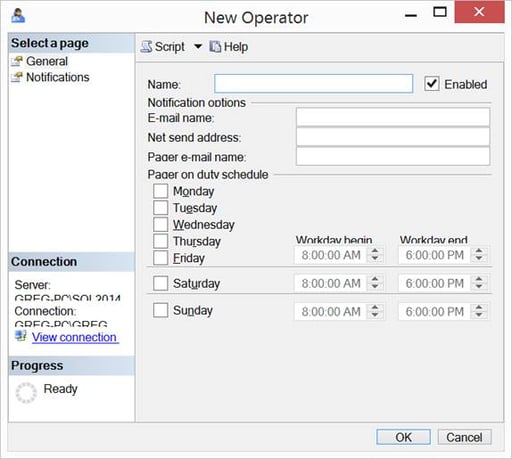Click the Notifications page icon
This screenshot has height=459, width=512.
[x=17, y=77]
